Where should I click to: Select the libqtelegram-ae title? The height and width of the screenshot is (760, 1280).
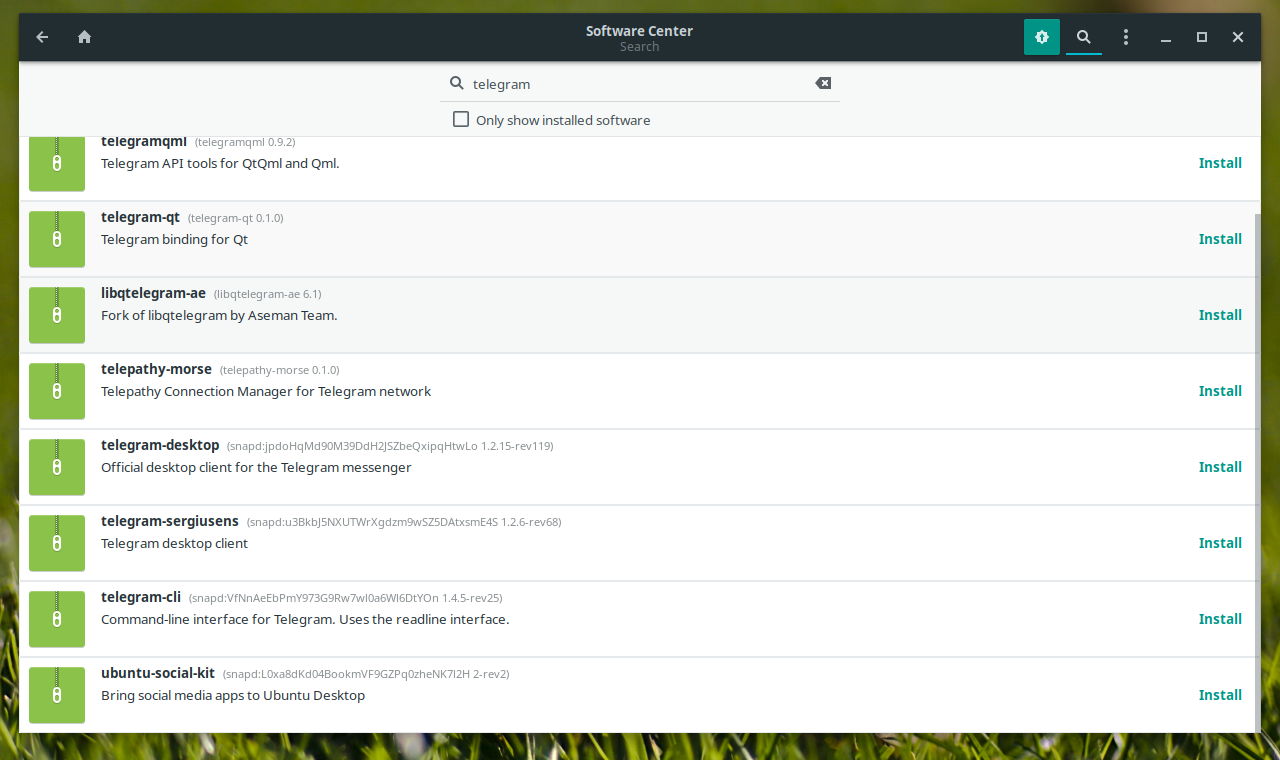(x=153, y=293)
